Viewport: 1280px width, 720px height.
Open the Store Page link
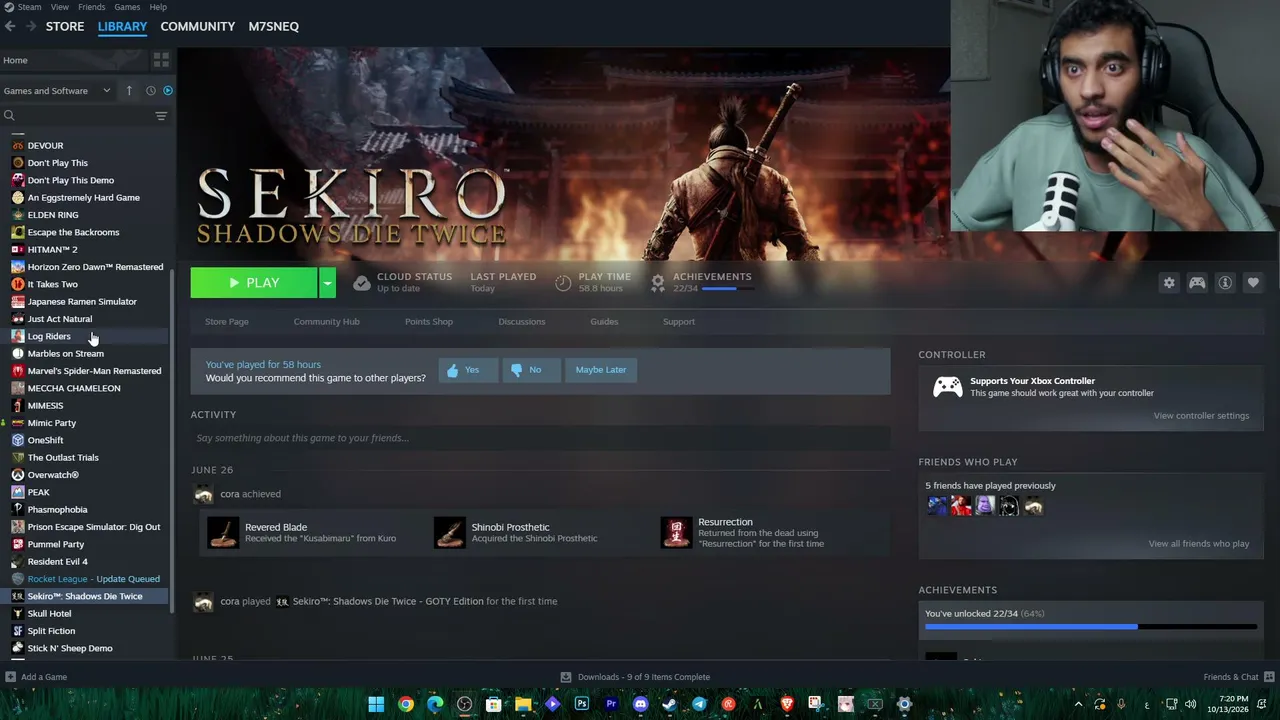click(227, 322)
